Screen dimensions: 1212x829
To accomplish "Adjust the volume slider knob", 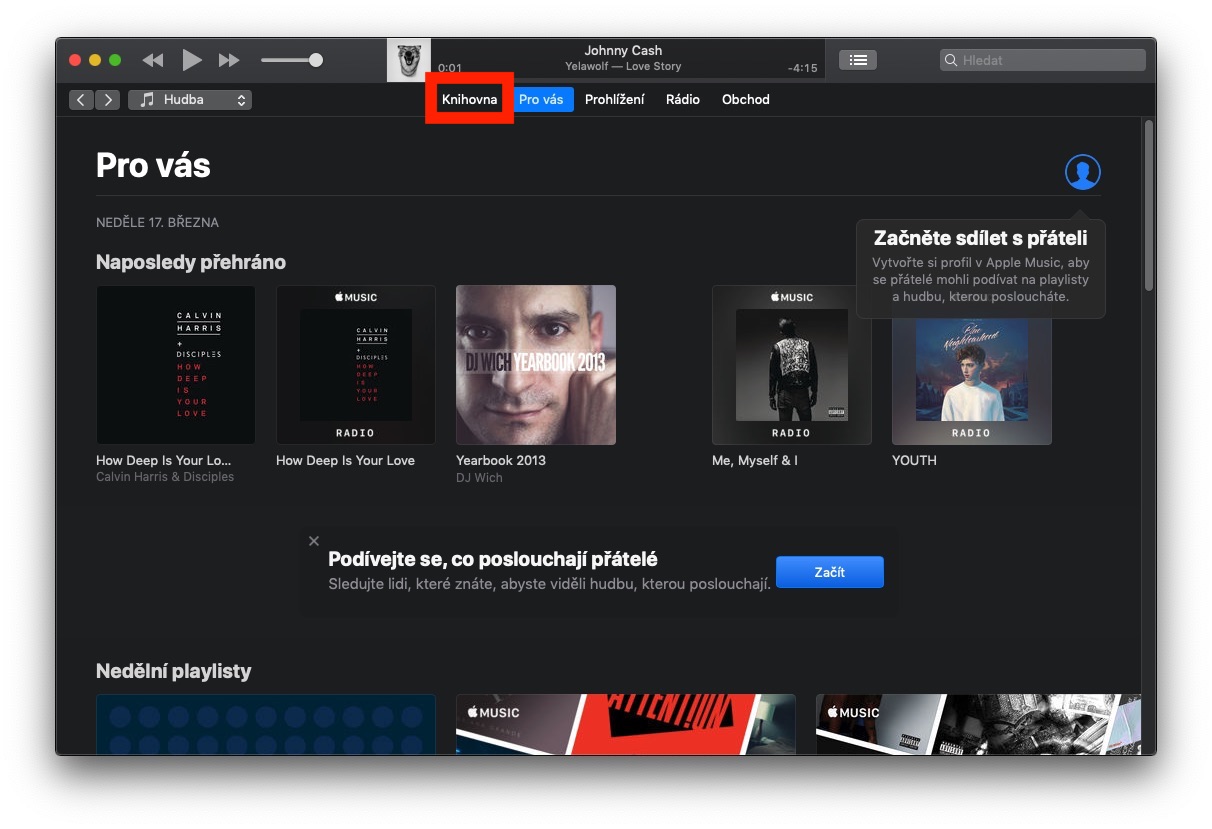I will tap(316, 60).
